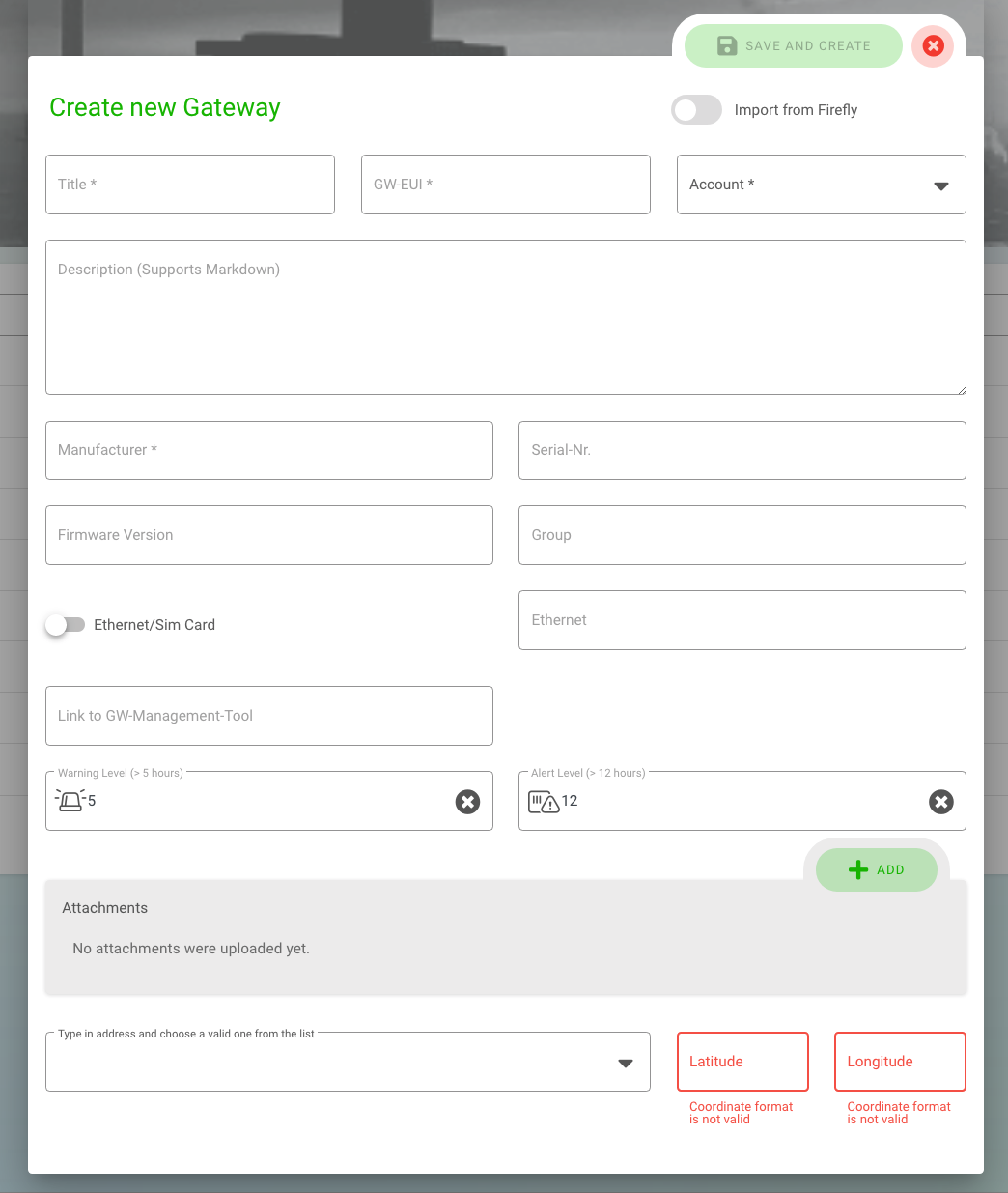Click the green plus icon
The width and height of the screenshot is (1008, 1193).
[857, 869]
